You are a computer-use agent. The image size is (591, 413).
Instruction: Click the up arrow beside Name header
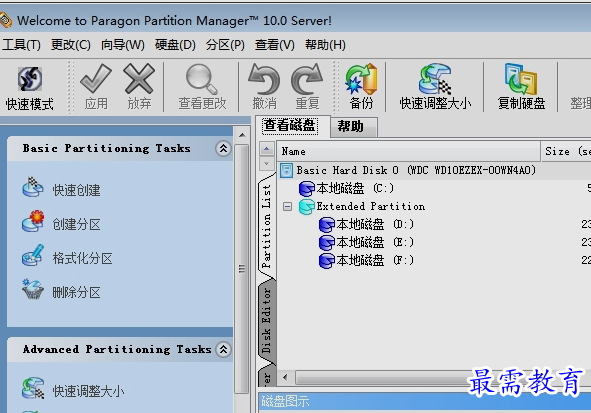point(266,149)
